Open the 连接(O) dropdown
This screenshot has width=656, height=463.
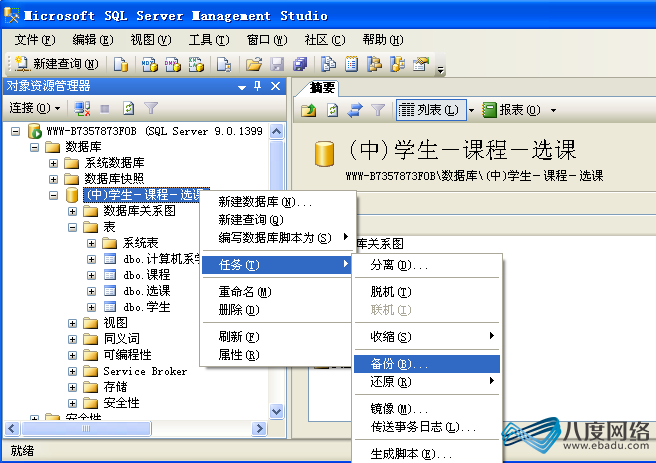[x=35, y=108]
